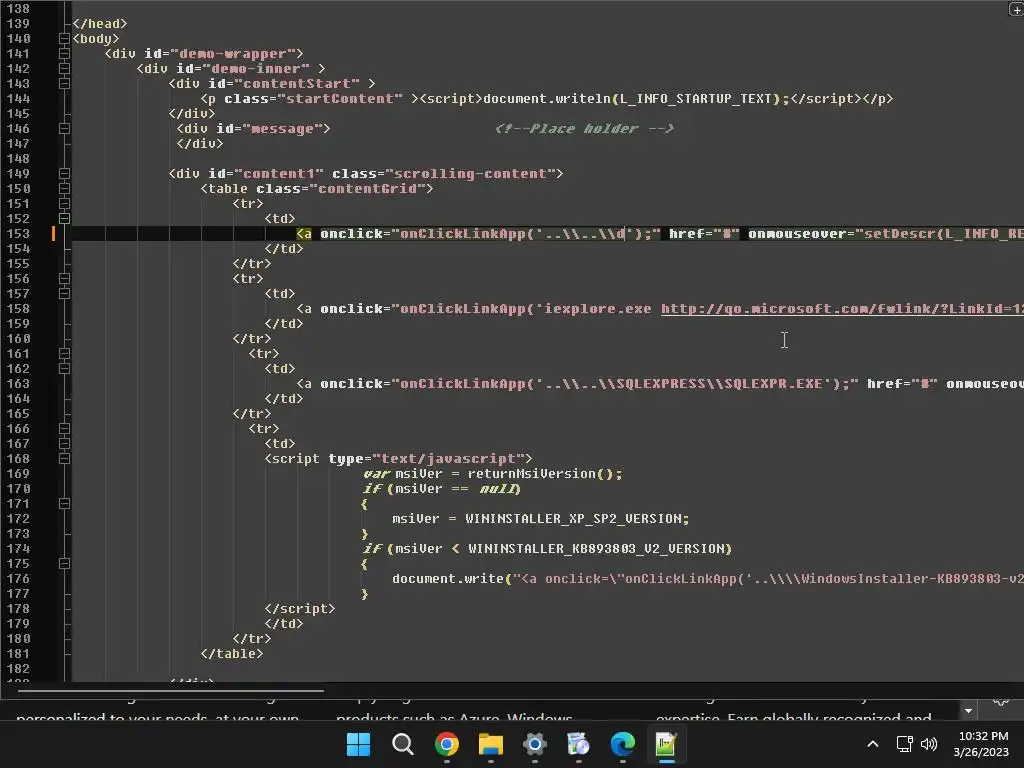Click line number 153 in the margin
The image size is (1024, 768).
click(x=18, y=234)
